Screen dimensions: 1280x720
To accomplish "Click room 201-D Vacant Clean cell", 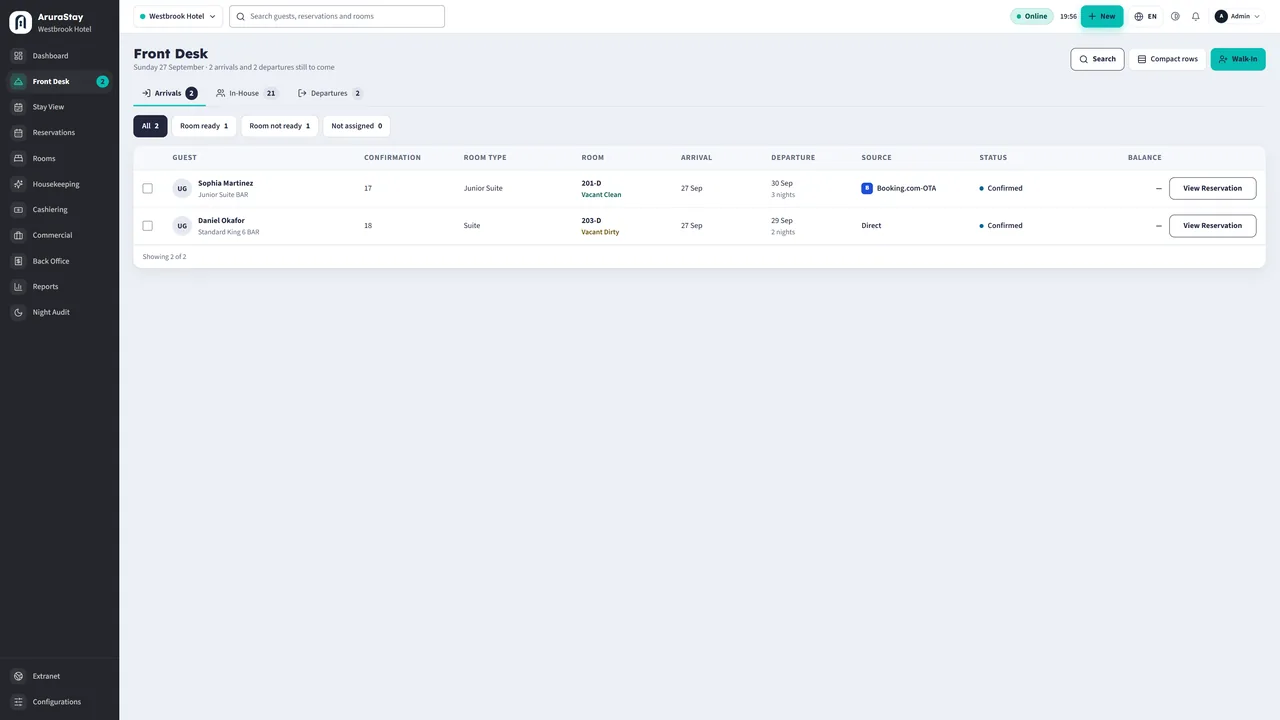I will tap(601, 189).
